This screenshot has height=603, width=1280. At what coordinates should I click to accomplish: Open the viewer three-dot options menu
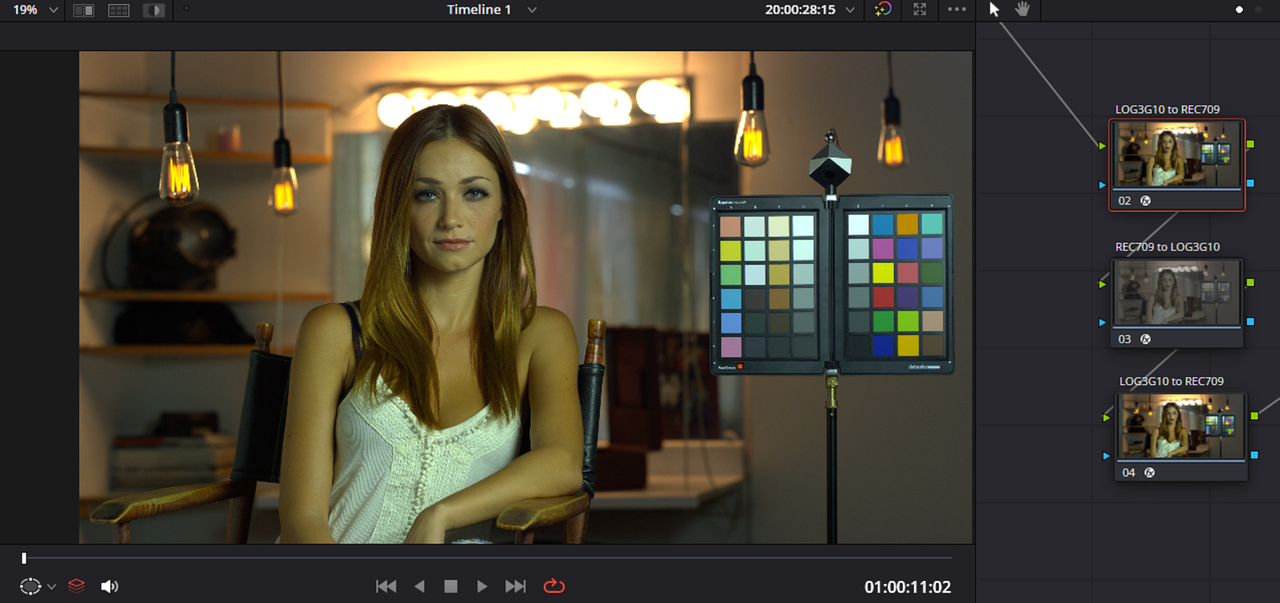tap(957, 10)
